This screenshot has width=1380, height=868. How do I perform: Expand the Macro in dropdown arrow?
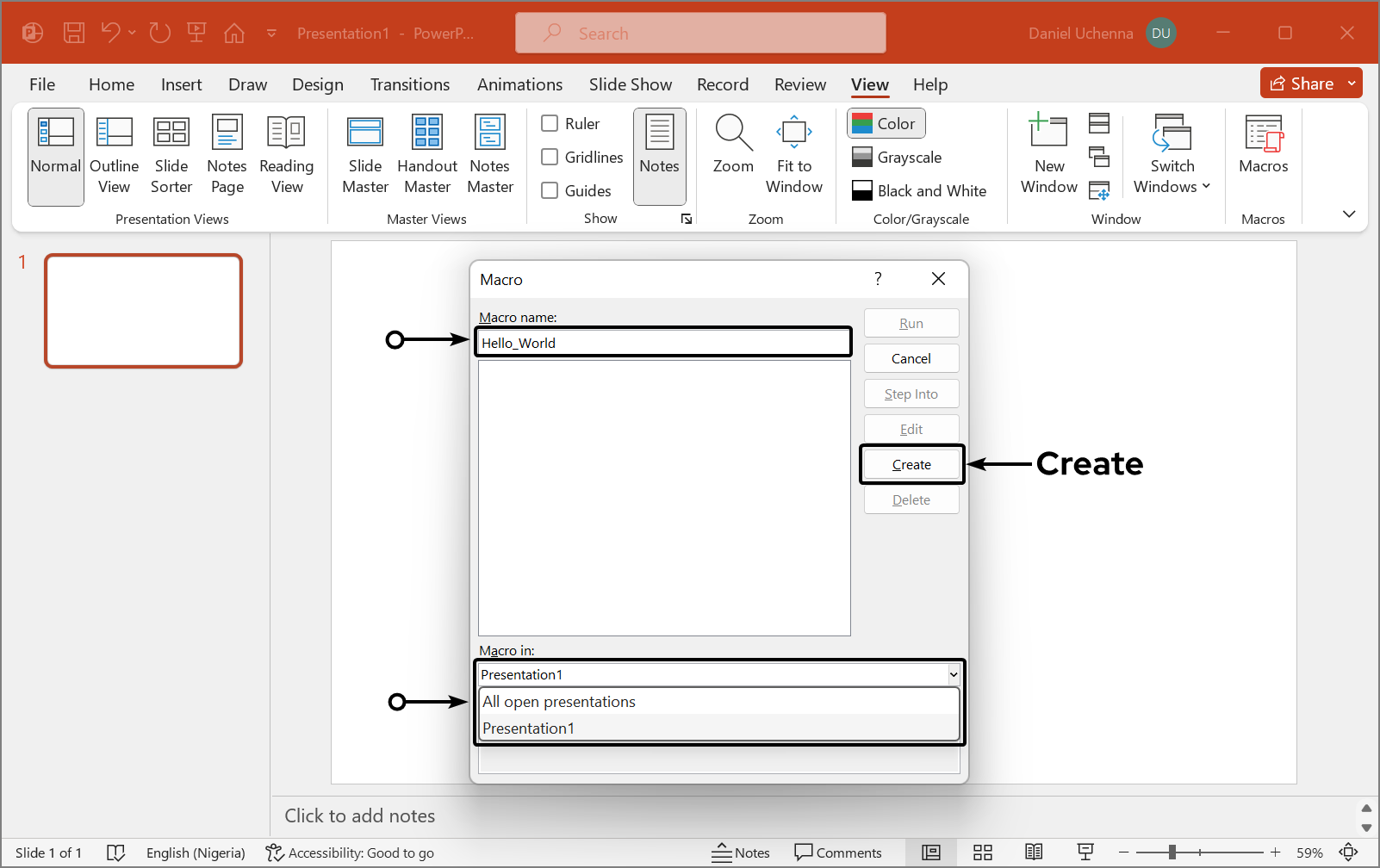pos(954,674)
